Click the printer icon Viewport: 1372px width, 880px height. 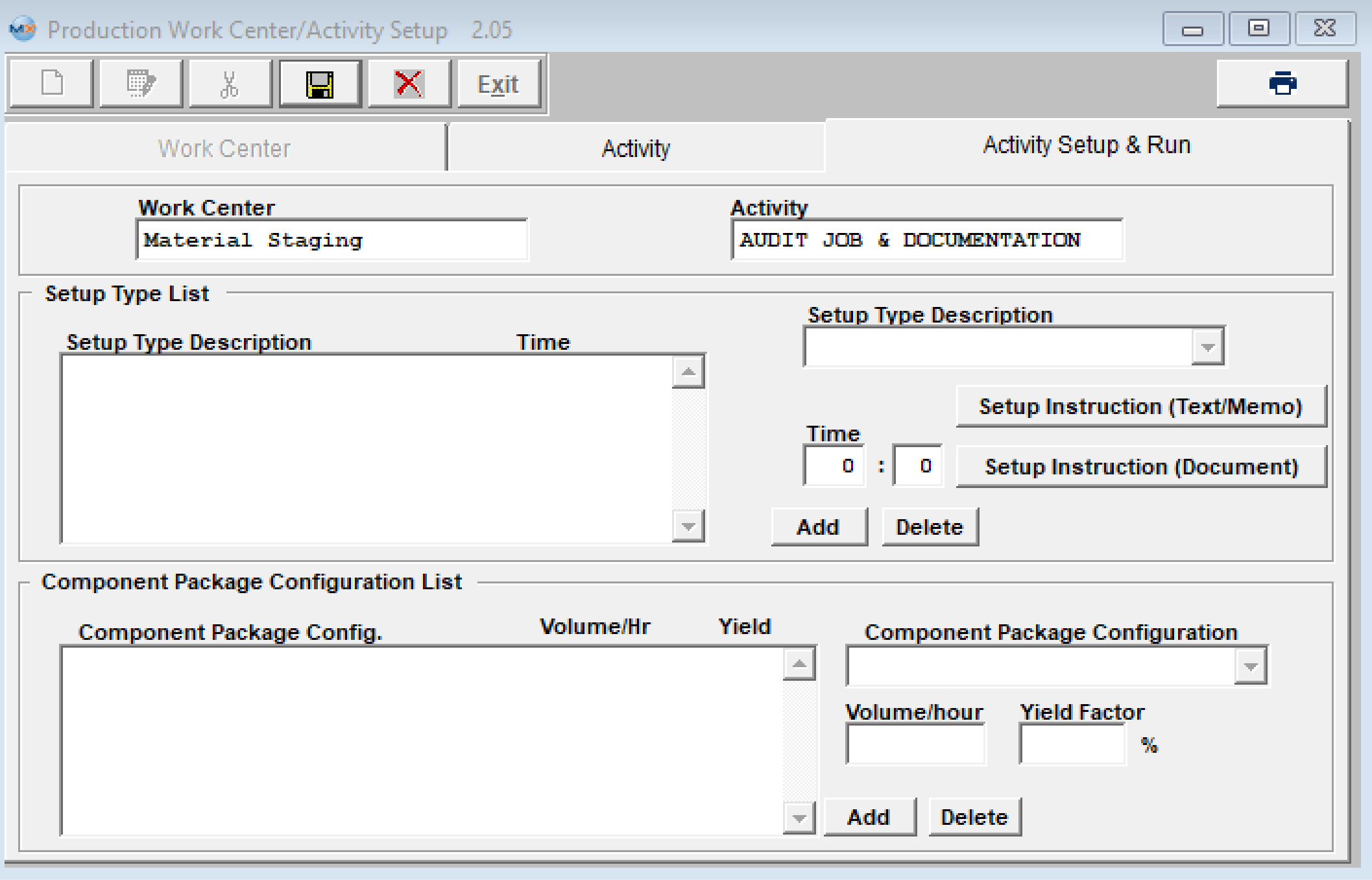[x=1282, y=84]
